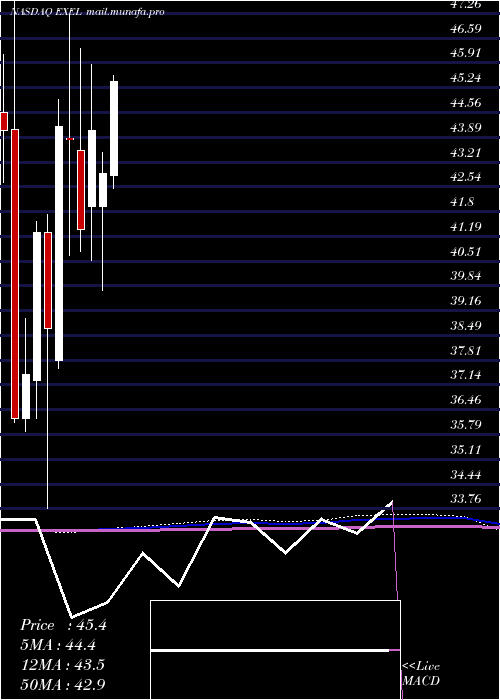Click the 35.79 price axis label
Viewport: 500px width, 700px height.
click(466, 424)
